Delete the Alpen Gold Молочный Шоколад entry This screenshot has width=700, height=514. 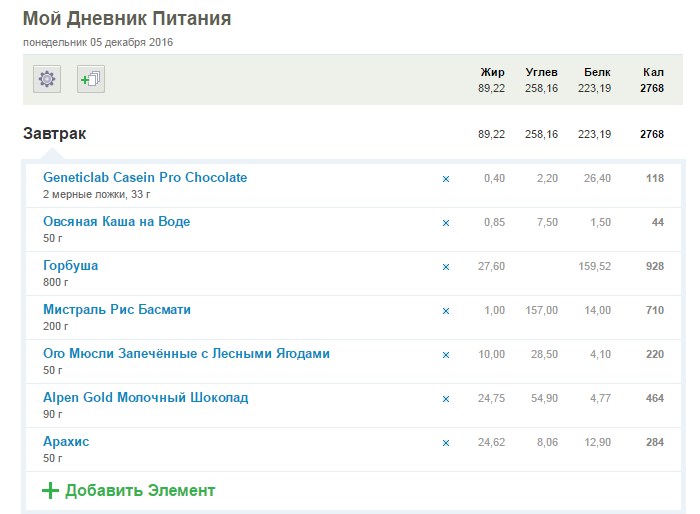[x=446, y=399]
